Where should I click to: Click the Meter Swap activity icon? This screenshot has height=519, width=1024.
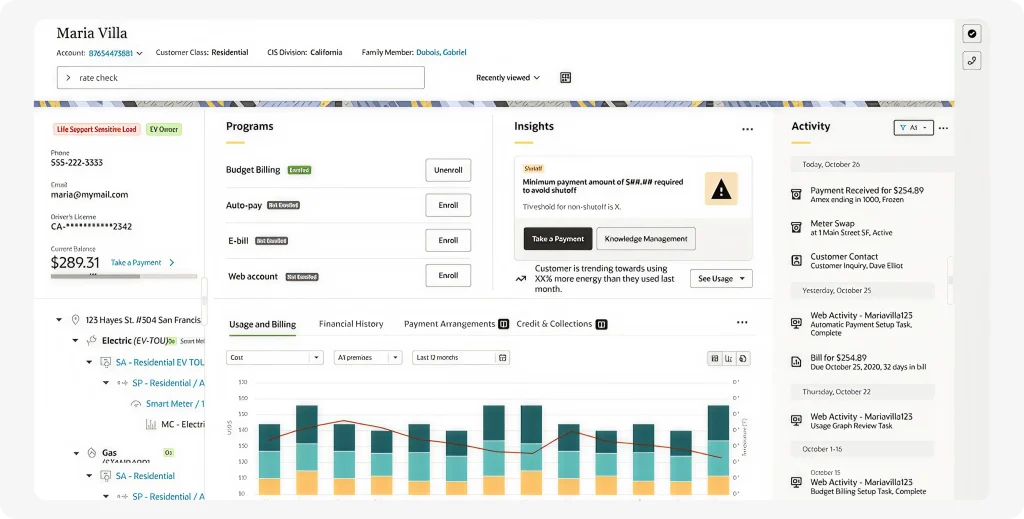[796, 227]
